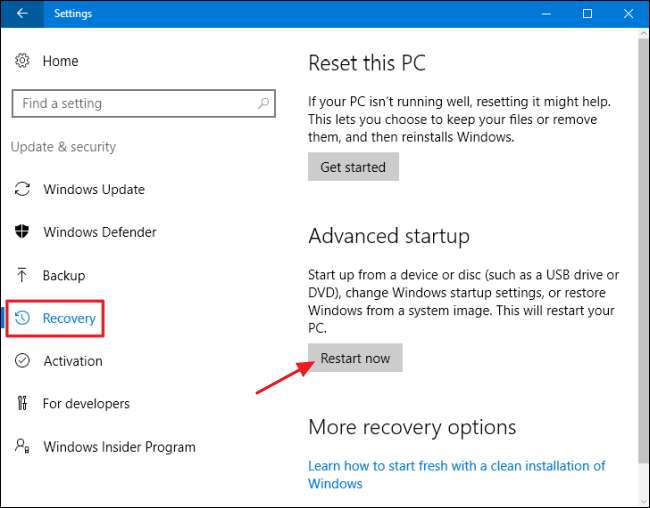This screenshot has height=508, width=650.
Task: Click the Windows Defender shield icon
Action: [x=22, y=231]
